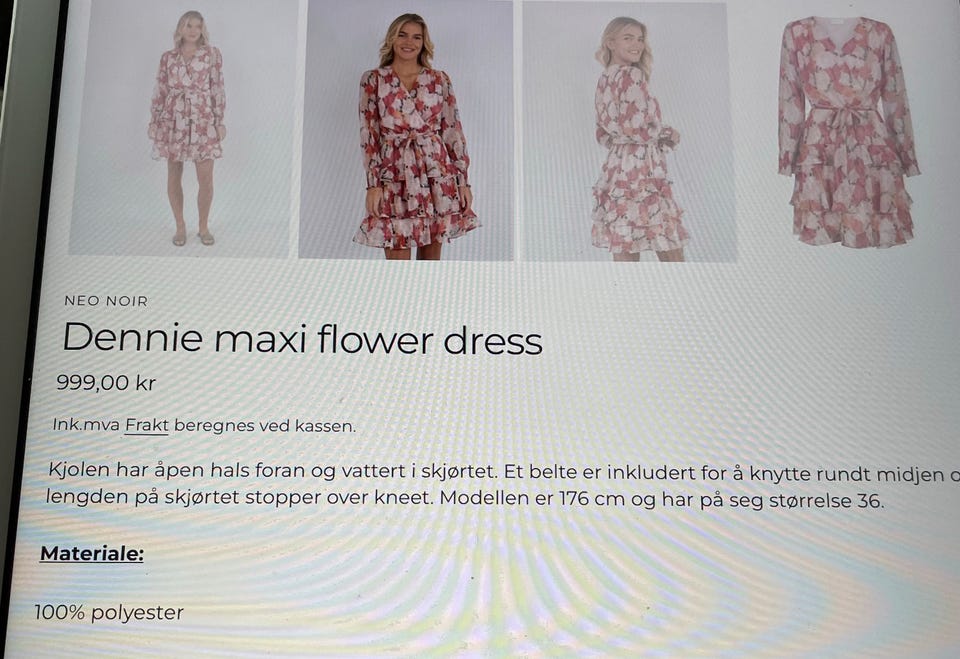Open the product-only dress image without model
Viewport: 960px width, 659px height.
point(849,131)
